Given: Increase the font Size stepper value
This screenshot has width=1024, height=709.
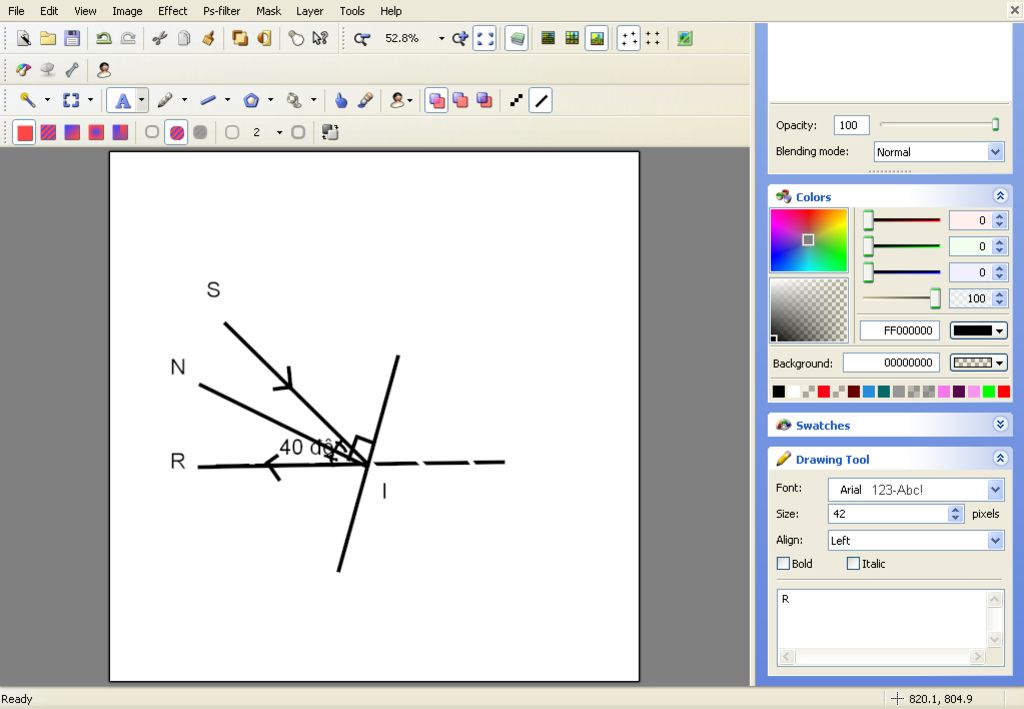Looking at the screenshot, I should point(955,510).
